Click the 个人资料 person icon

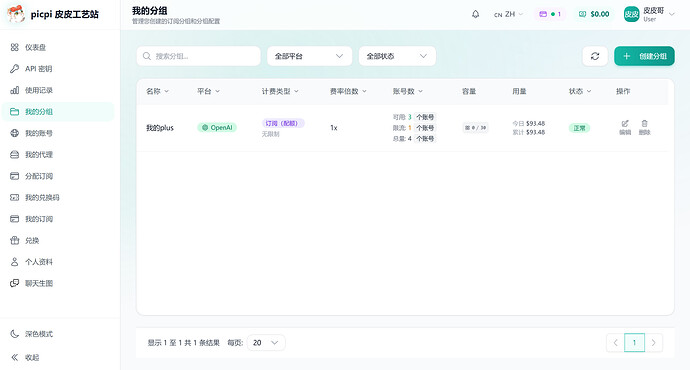point(15,262)
